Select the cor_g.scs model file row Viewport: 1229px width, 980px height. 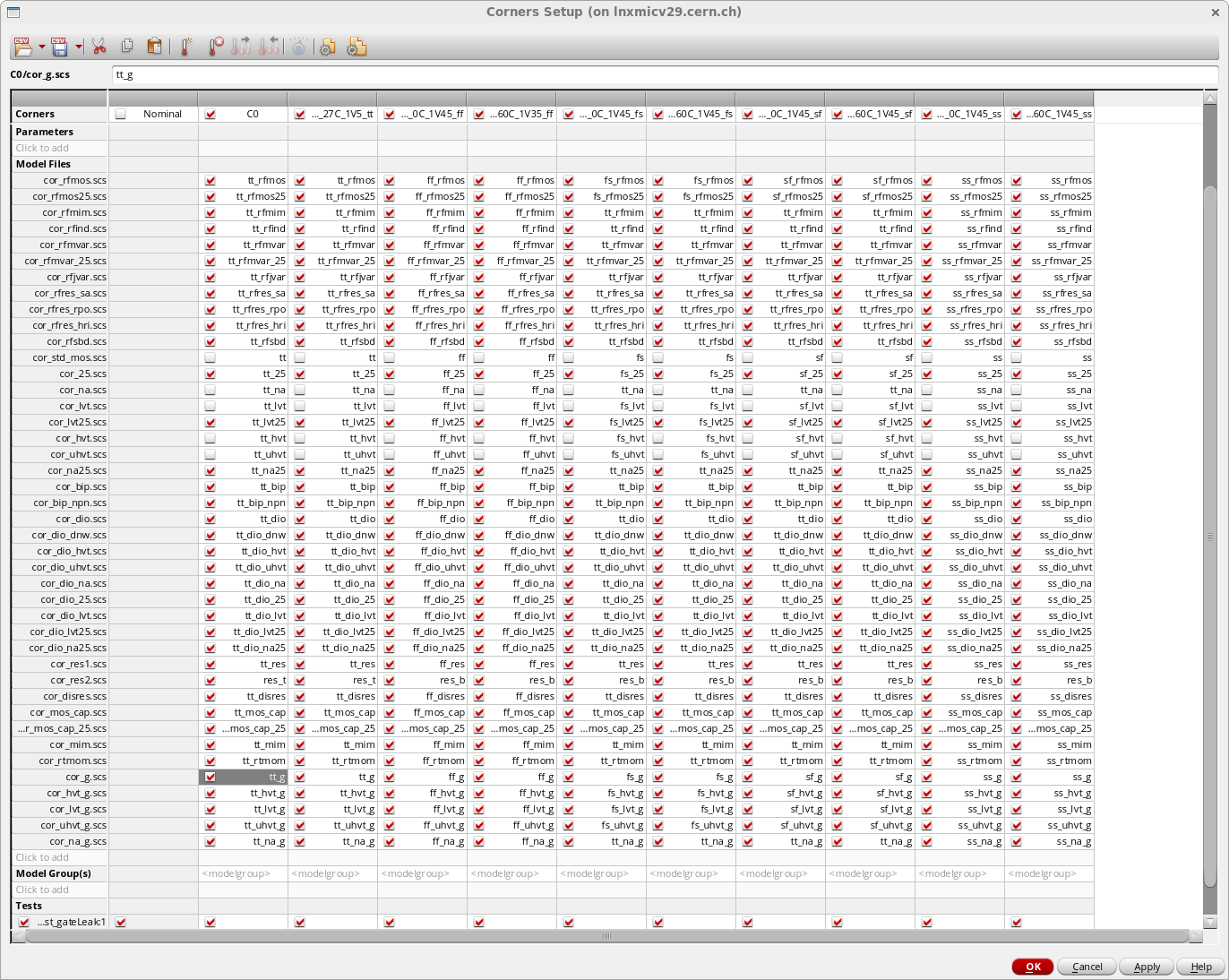pyautogui.click(x=60, y=777)
